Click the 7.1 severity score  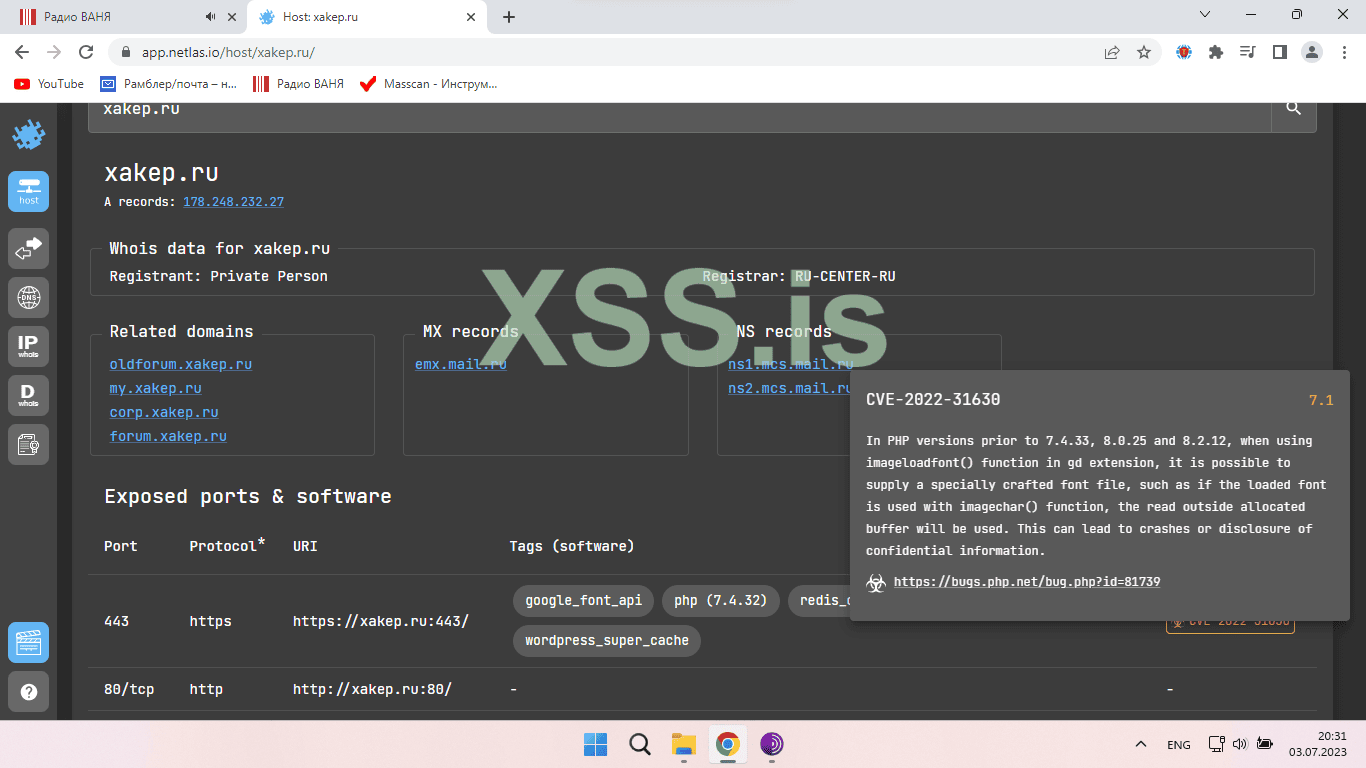pyautogui.click(x=1321, y=400)
